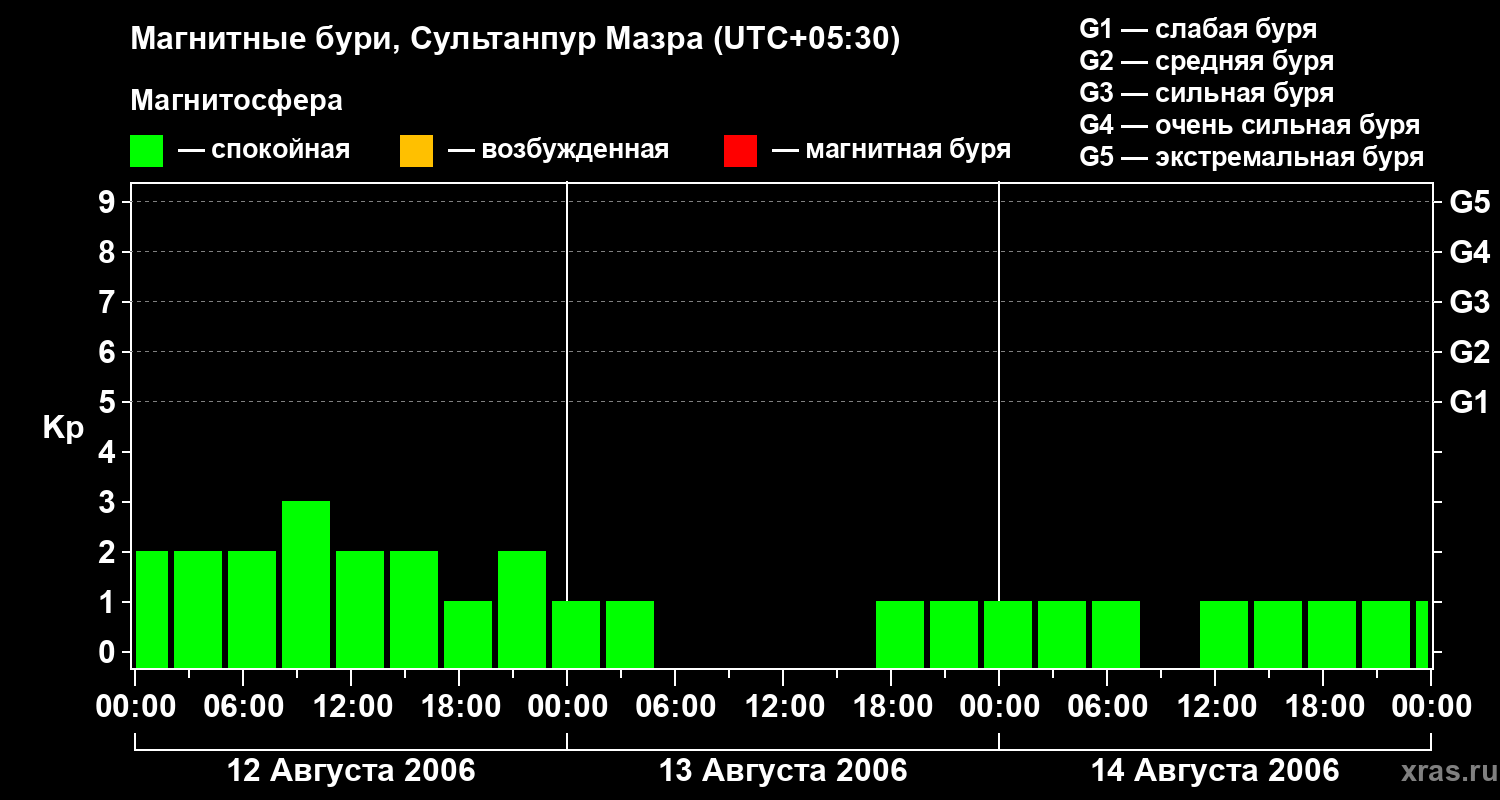Click the right-axis 'G1' level label
The height and width of the screenshot is (800, 1500).
pyautogui.click(x=1469, y=402)
